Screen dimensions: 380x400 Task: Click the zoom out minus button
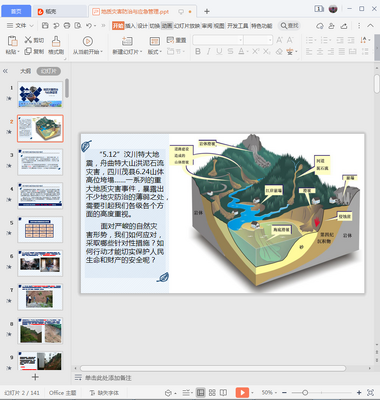[284, 393]
